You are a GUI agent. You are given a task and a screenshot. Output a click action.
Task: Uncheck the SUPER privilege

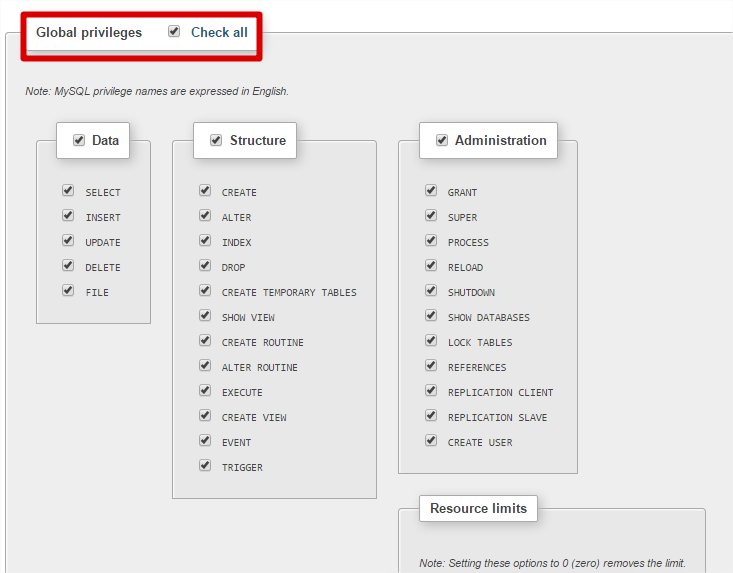click(x=431, y=215)
